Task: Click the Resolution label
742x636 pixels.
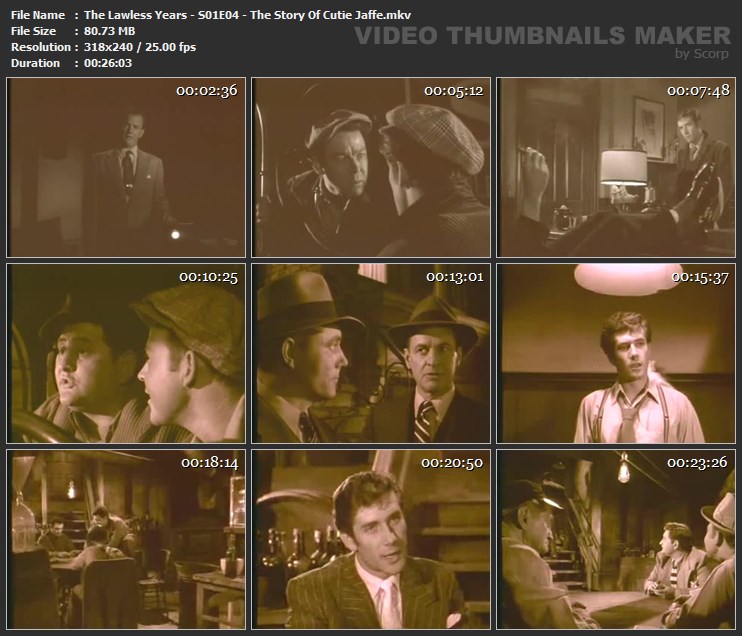Action: [x=41, y=47]
